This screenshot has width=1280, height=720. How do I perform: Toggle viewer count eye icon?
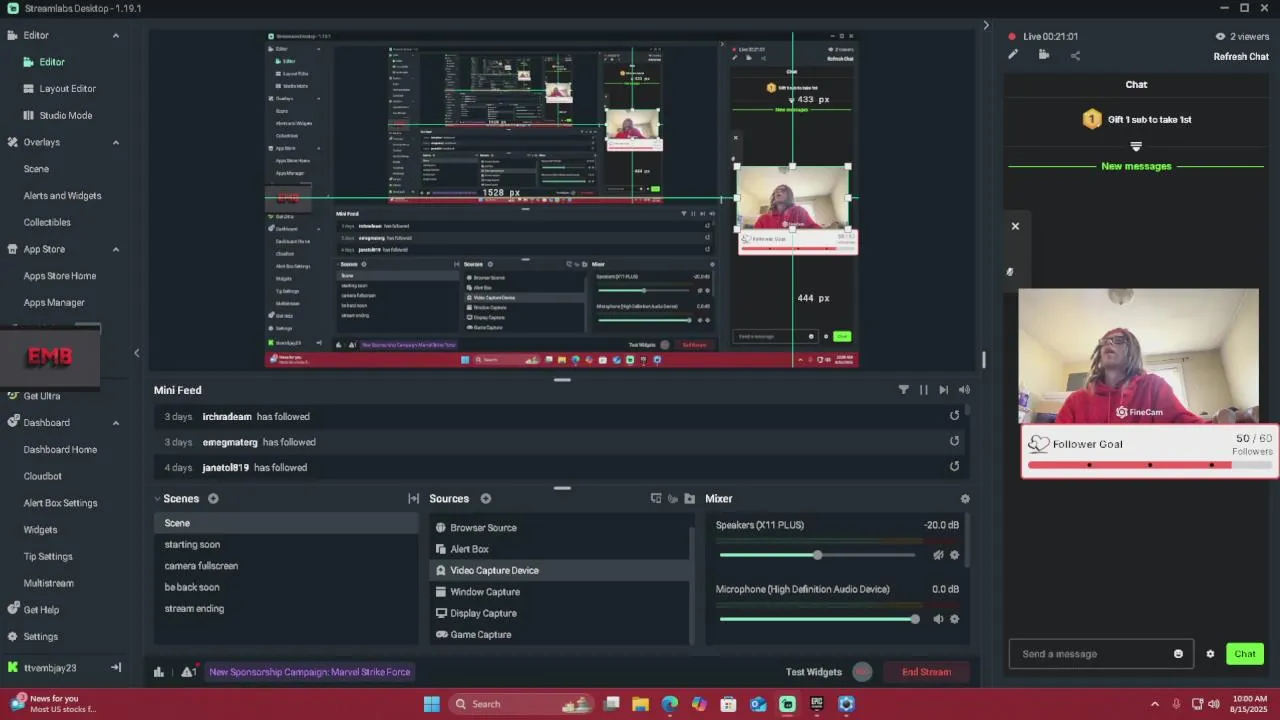[1220, 37]
